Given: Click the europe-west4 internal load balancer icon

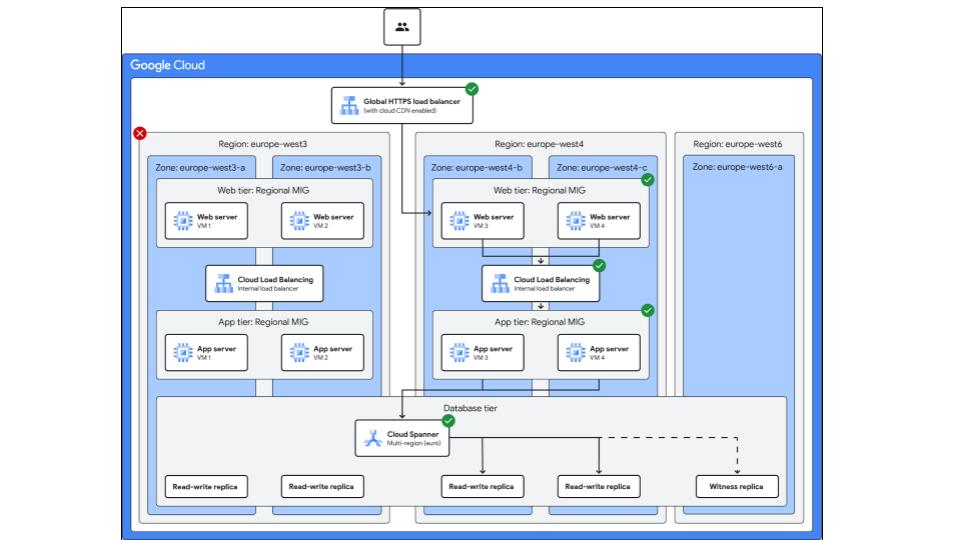Looking at the screenshot, I should [500, 283].
